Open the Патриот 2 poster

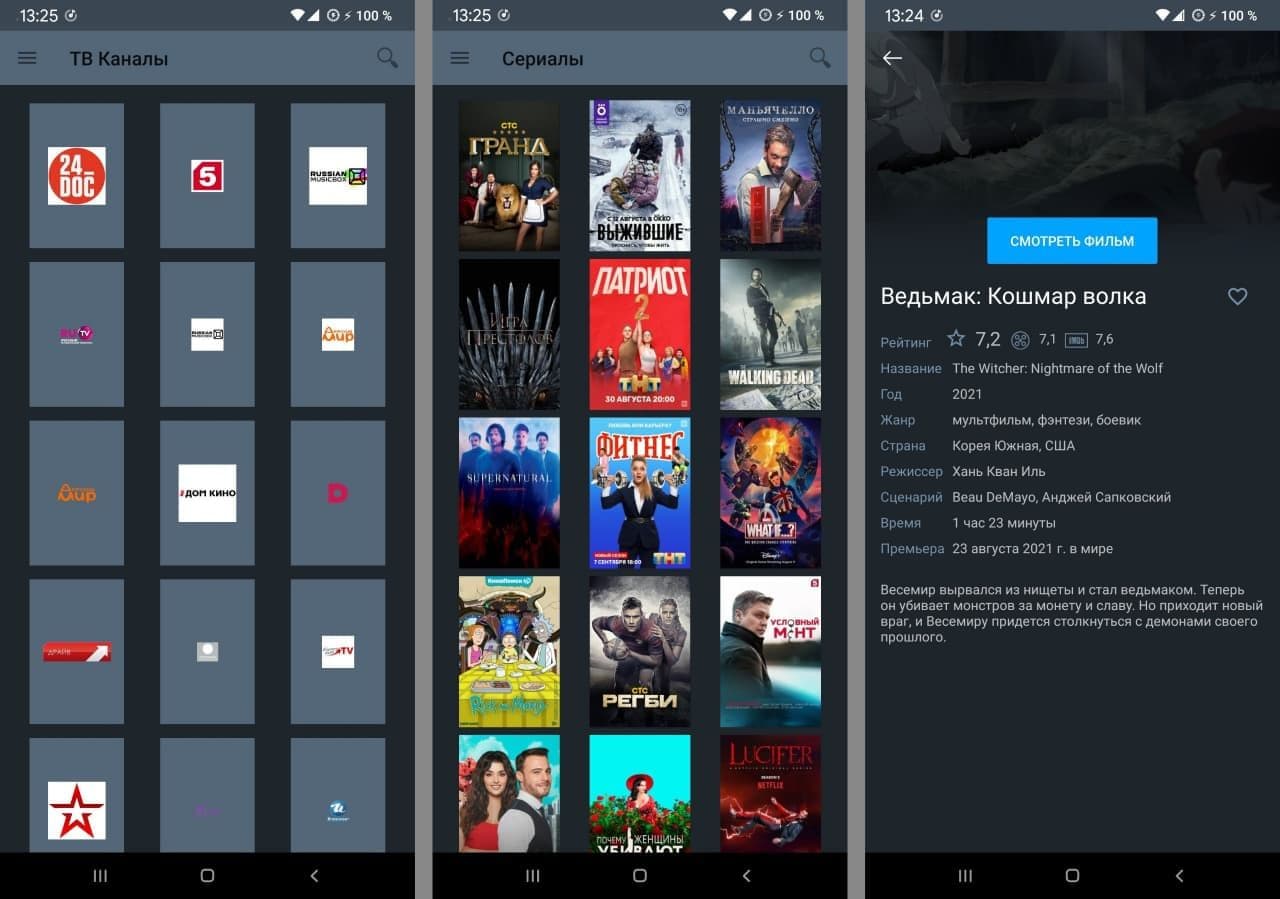coord(640,334)
